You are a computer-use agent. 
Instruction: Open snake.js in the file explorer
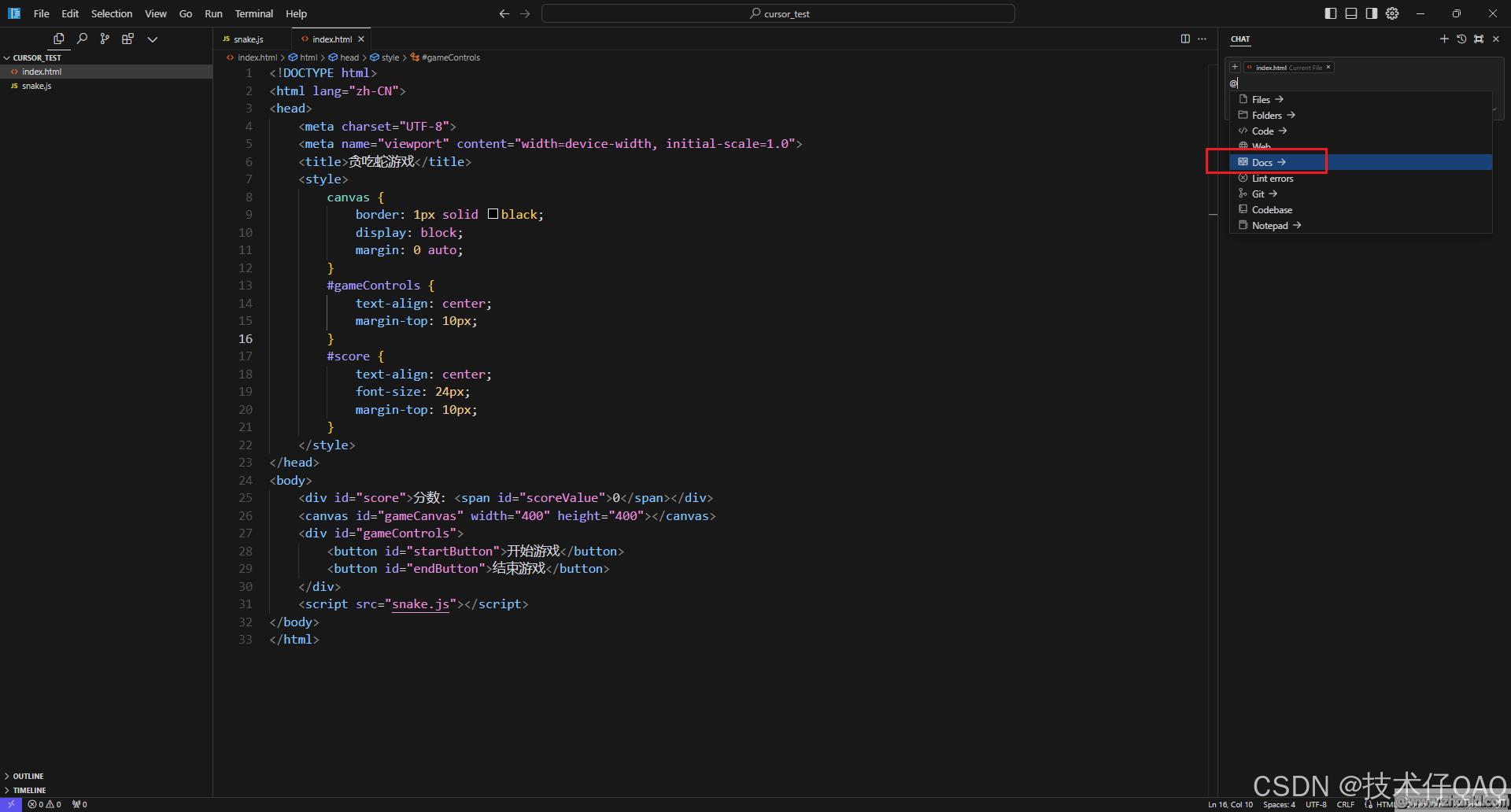click(36, 86)
